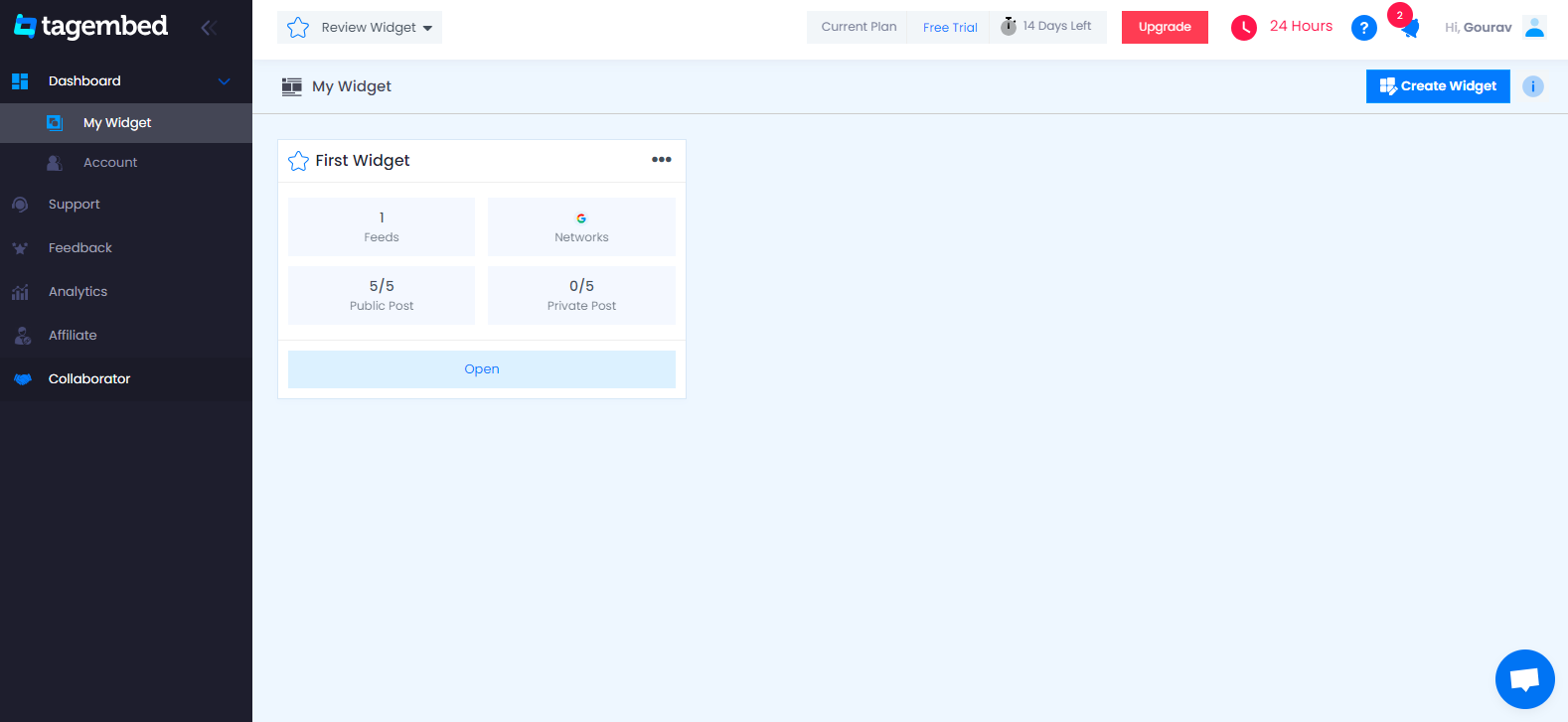Viewport: 1568px width, 722px height.
Task: Open the blue help question mark icon
Action: tap(1364, 28)
